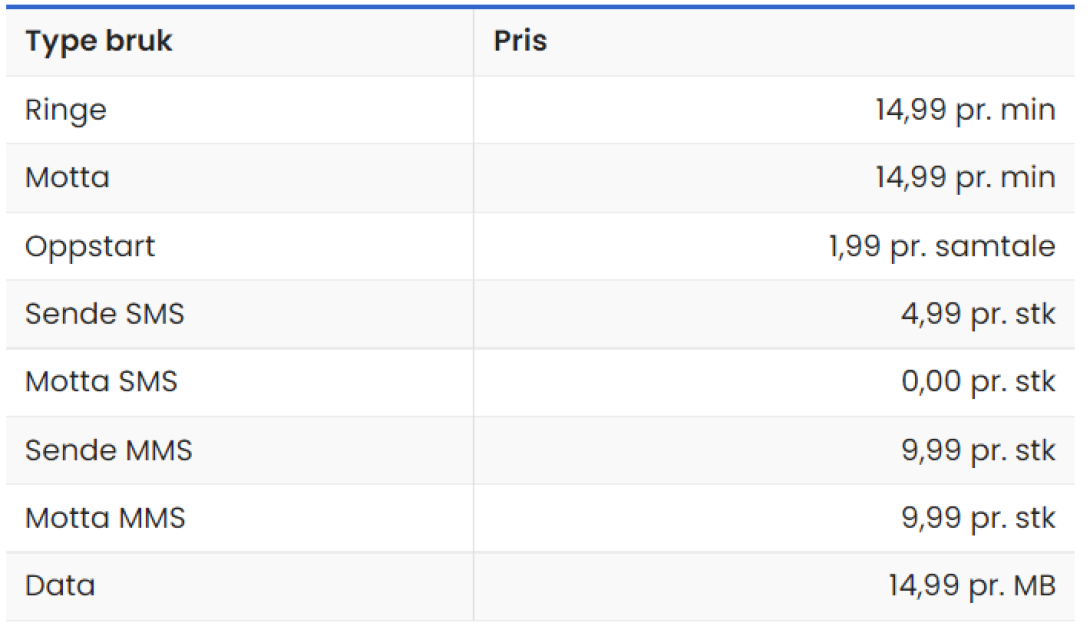
Task: Click the Motta MMS price 9,99 pr. stk
Action: 979,518
